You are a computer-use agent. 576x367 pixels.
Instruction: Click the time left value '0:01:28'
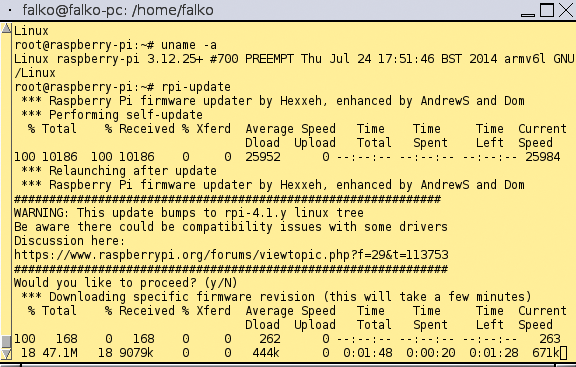coord(494,353)
